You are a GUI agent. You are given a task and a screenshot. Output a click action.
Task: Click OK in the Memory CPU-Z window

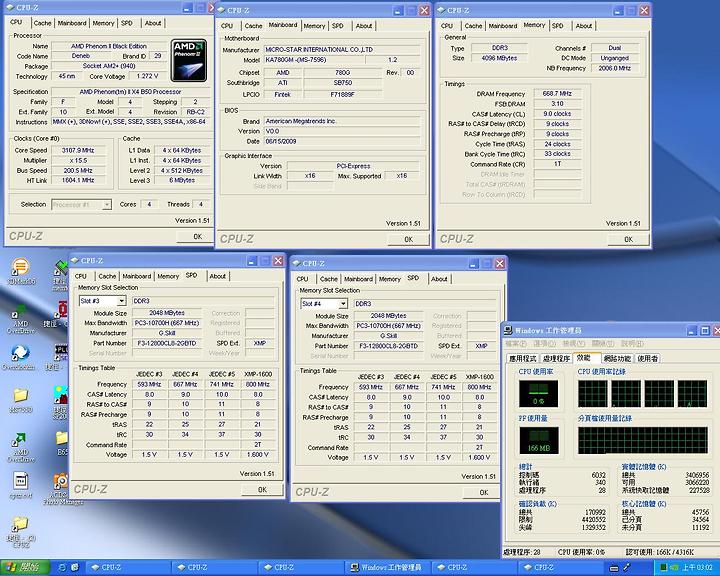coord(628,239)
